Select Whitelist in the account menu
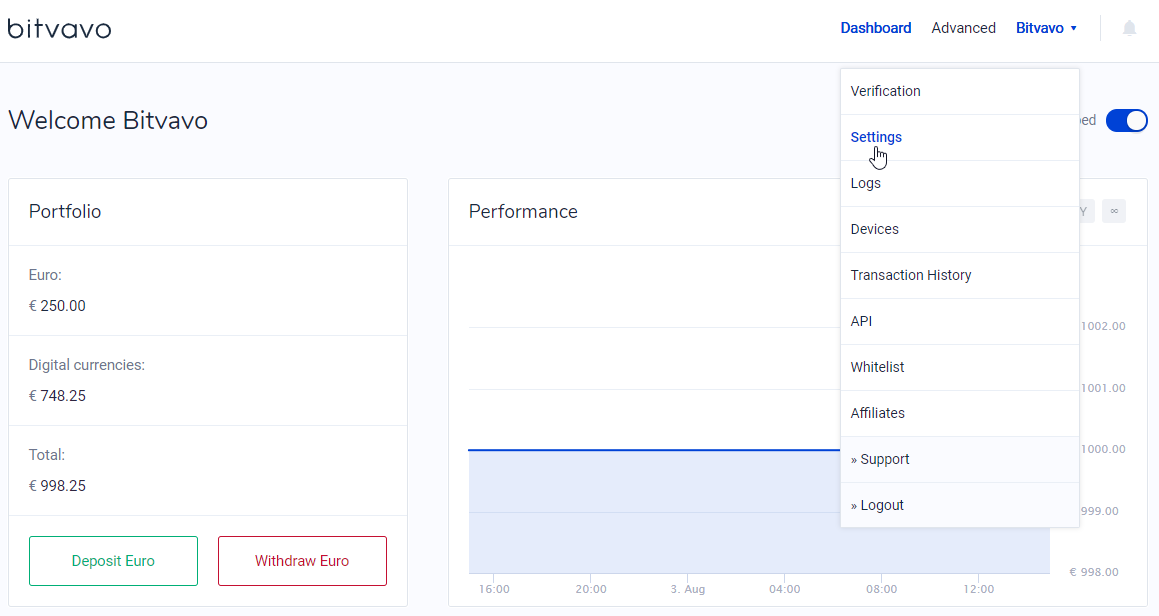Screen dimensions: 1159x616 coord(877,367)
